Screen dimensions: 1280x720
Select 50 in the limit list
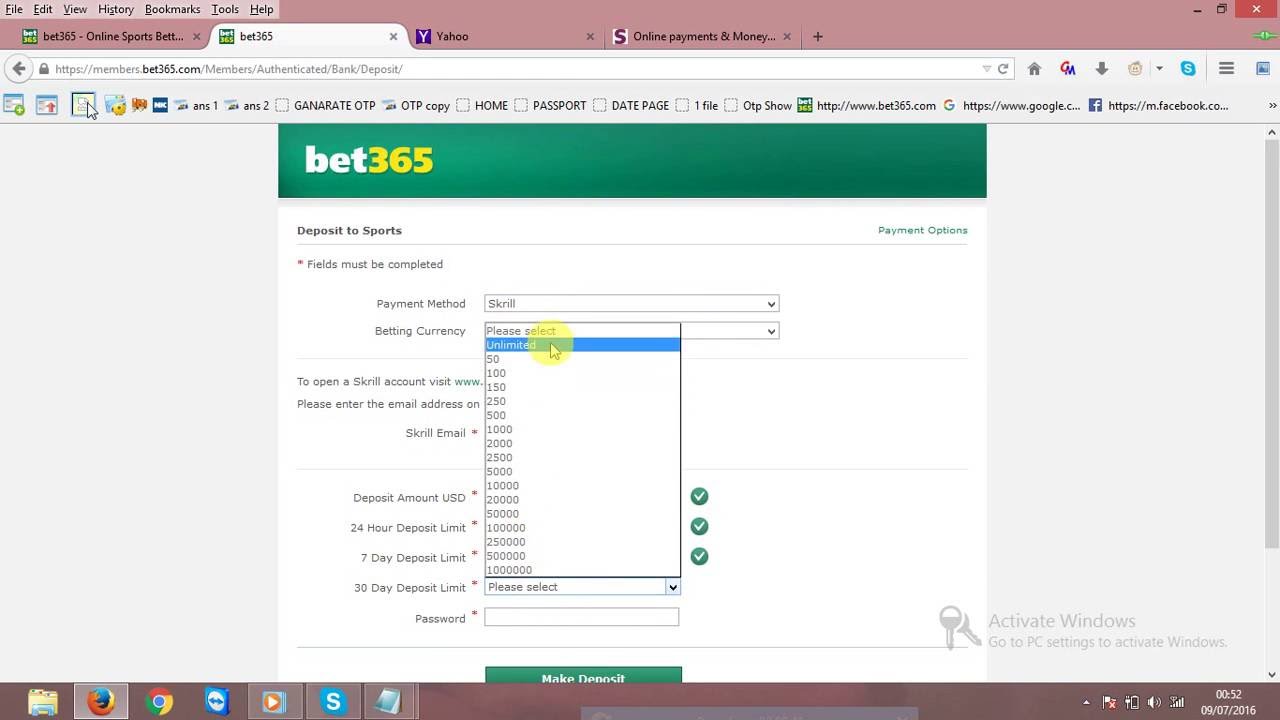[582, 359]
